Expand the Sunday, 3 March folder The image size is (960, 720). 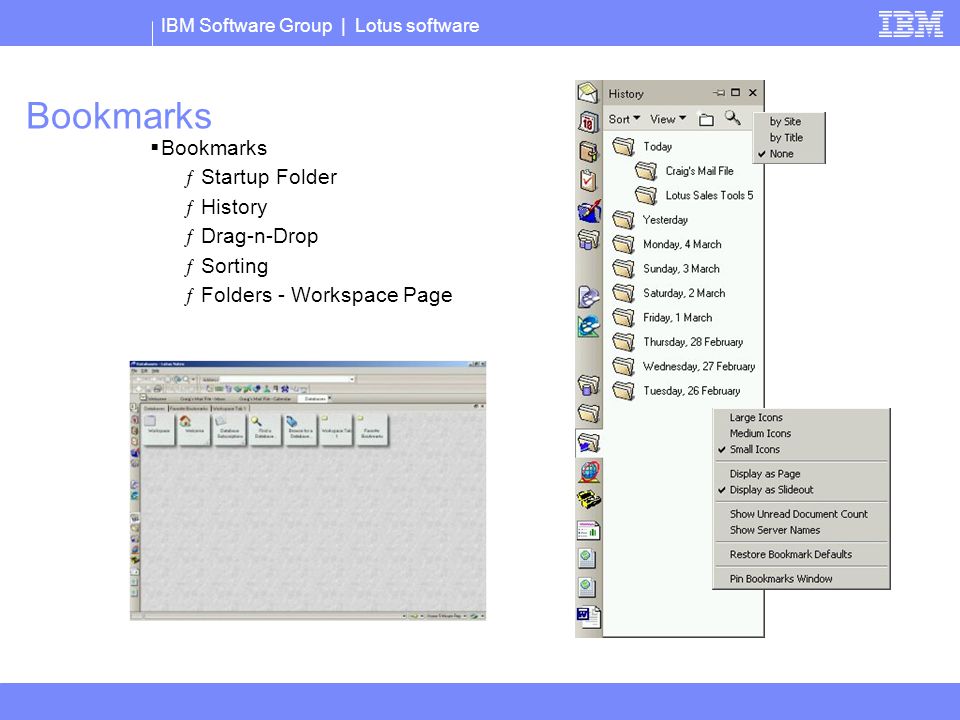666,269
